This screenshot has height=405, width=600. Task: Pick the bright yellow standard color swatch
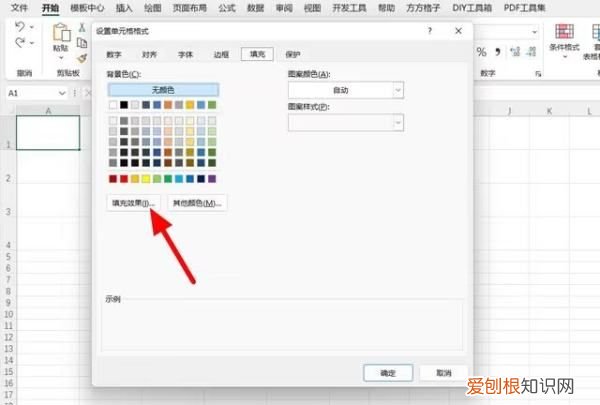(146, 179)
